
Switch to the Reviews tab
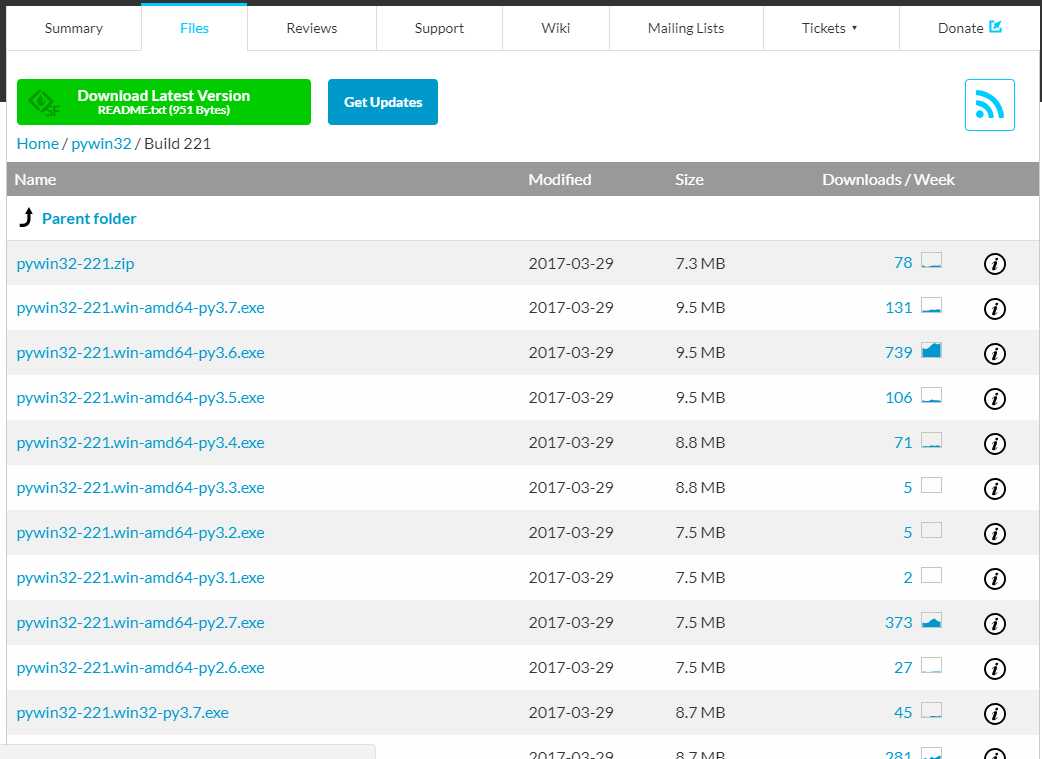pyautogui.click(x=312, y=28)
